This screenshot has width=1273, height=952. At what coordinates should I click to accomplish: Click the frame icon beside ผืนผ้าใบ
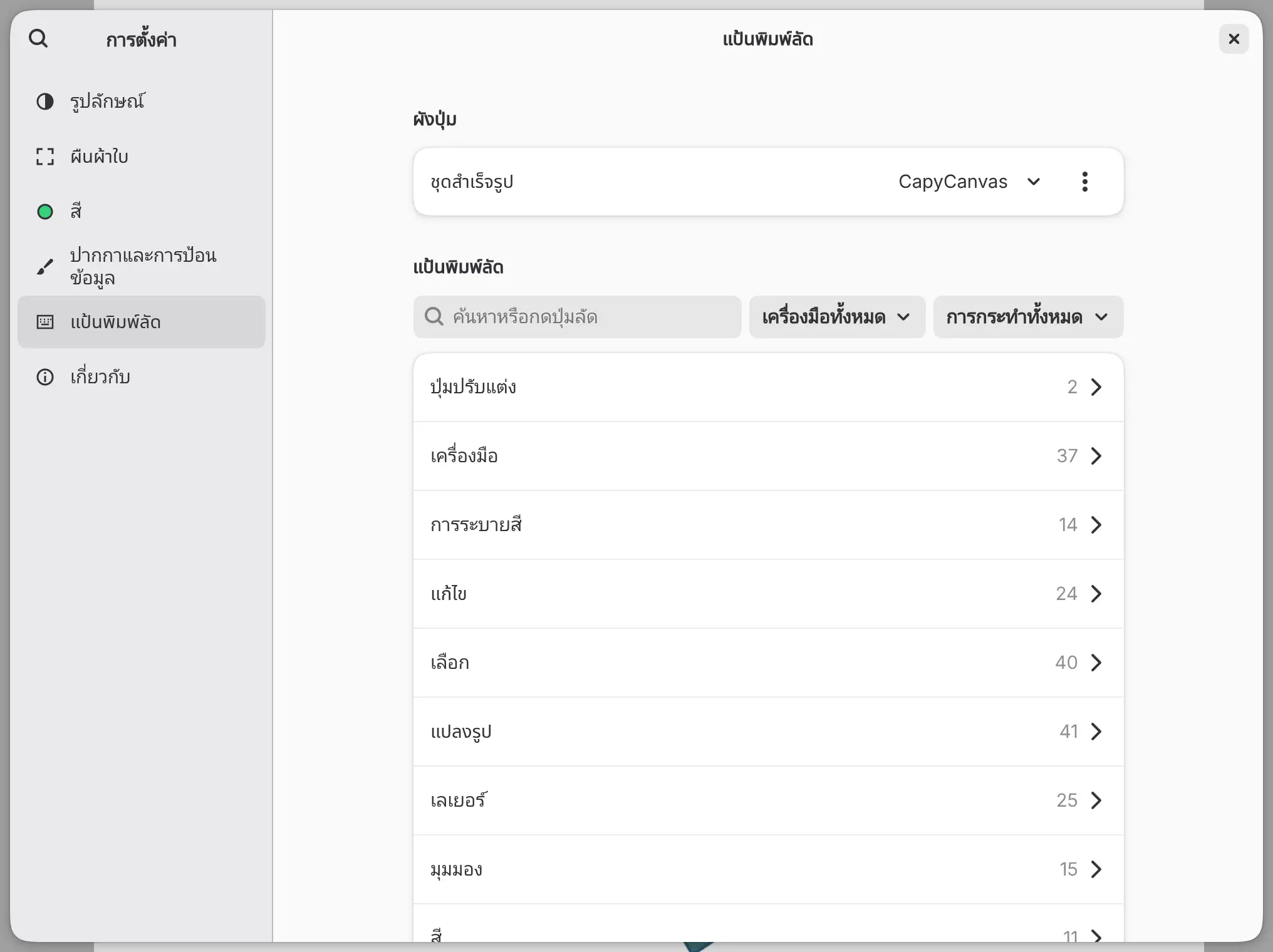45,157
